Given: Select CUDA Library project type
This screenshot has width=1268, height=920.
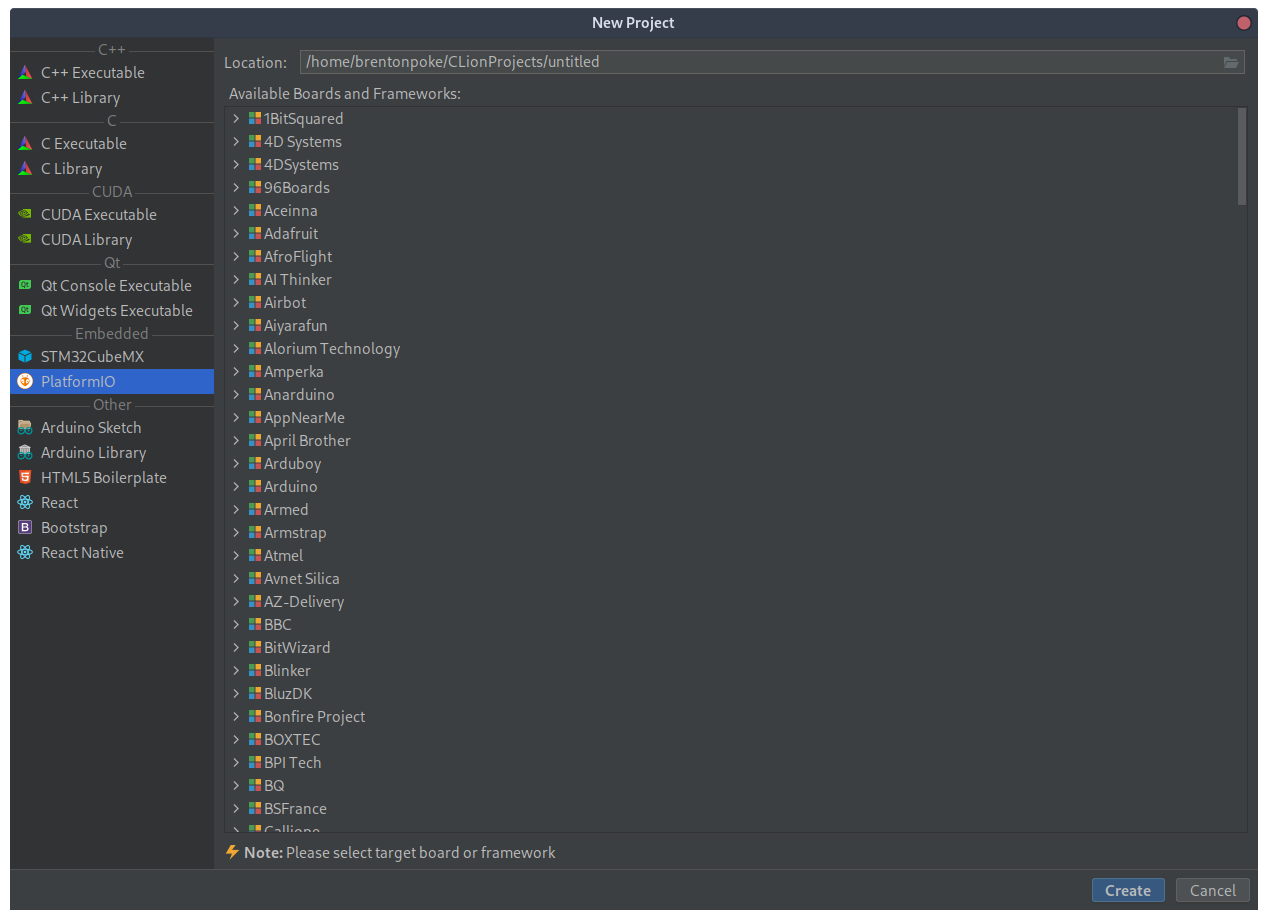Looking at the screenshot, I should point(112,240).
